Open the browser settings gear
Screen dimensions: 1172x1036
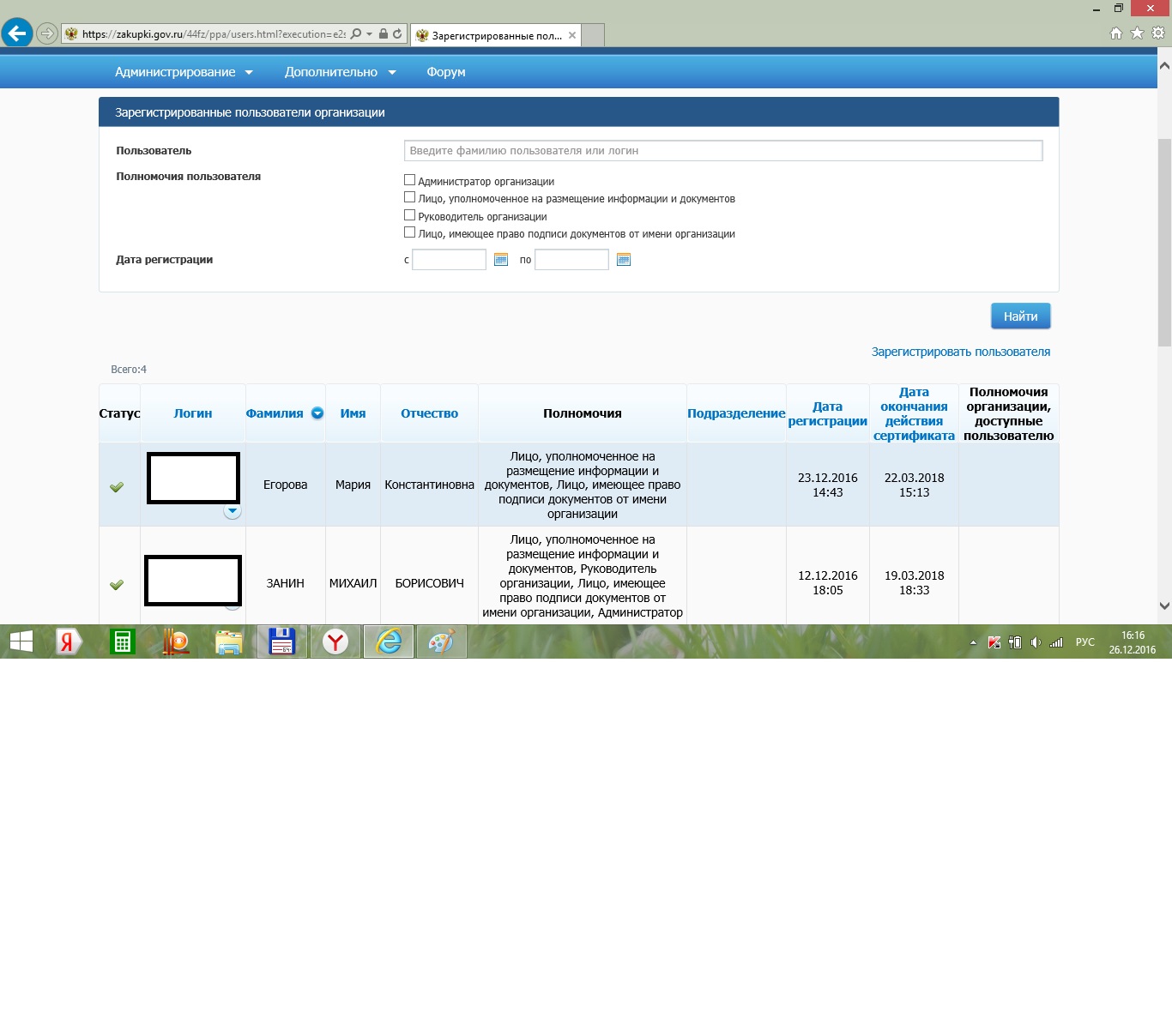point(1157,33)
